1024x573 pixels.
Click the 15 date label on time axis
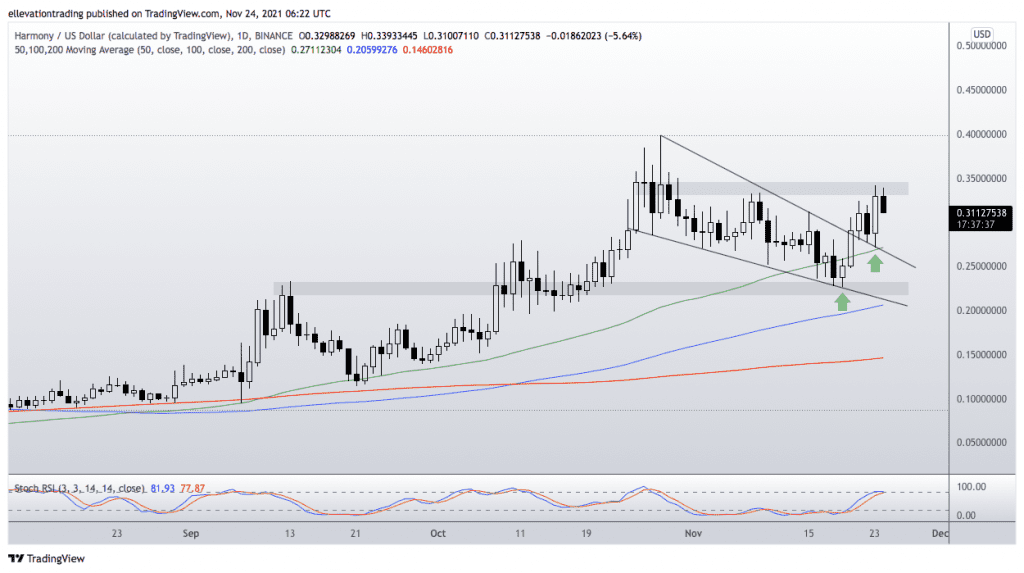[x=808, y=533]
